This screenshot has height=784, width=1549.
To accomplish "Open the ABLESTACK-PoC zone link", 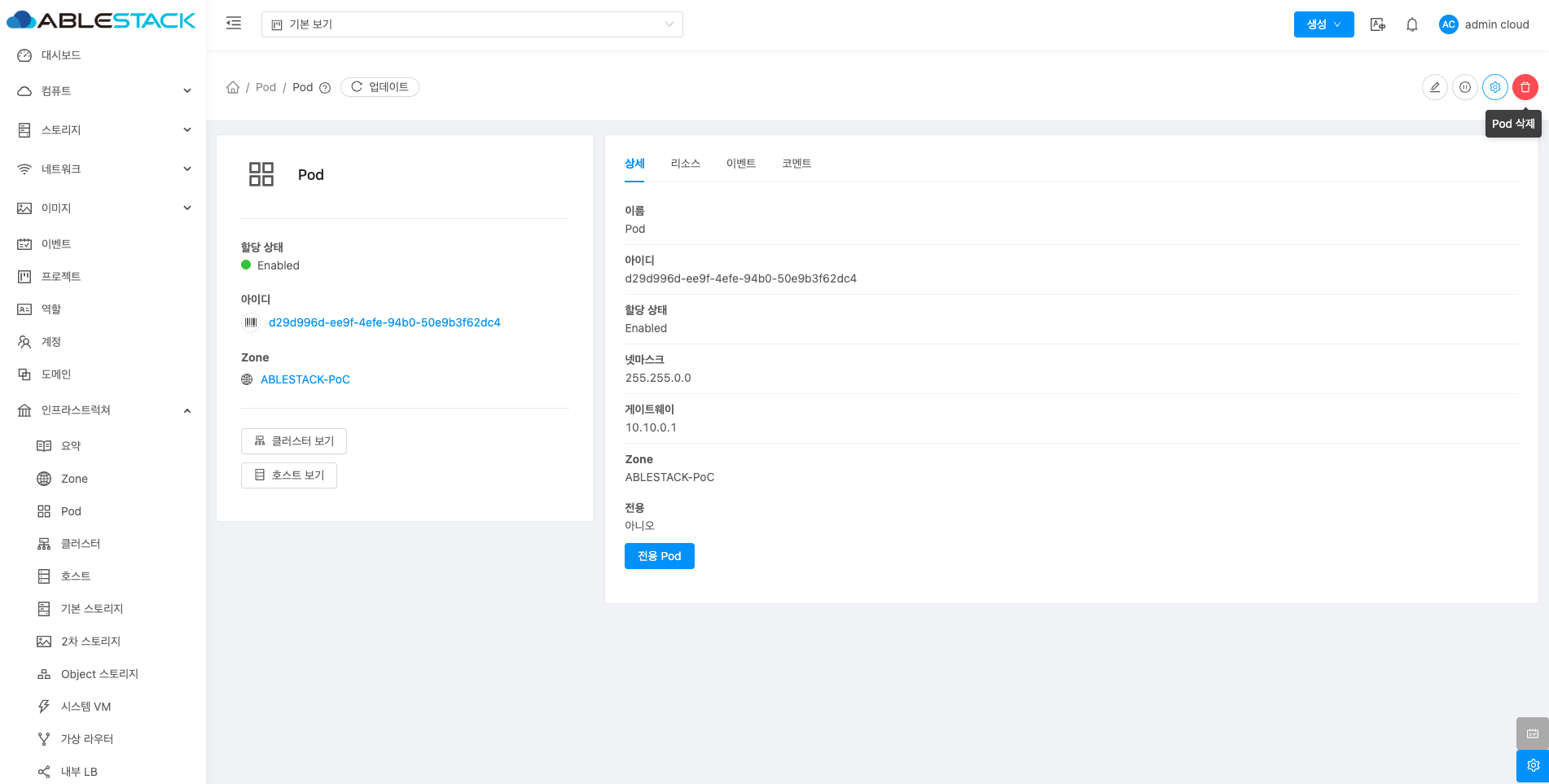I will tap(305, 379).
